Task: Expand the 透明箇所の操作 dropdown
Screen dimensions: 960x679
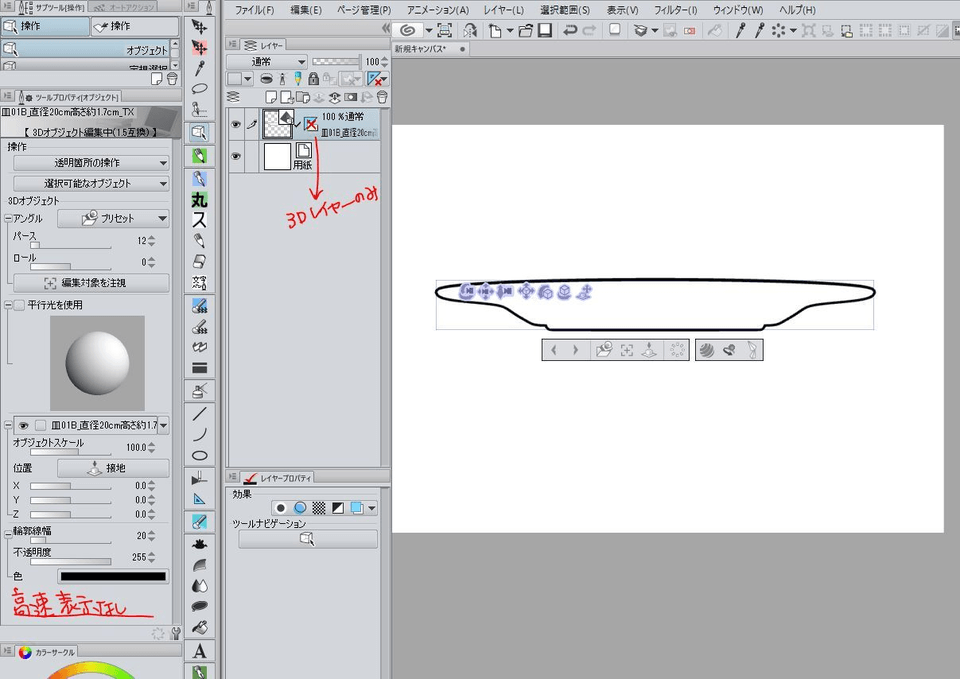Action: point(91,163)
